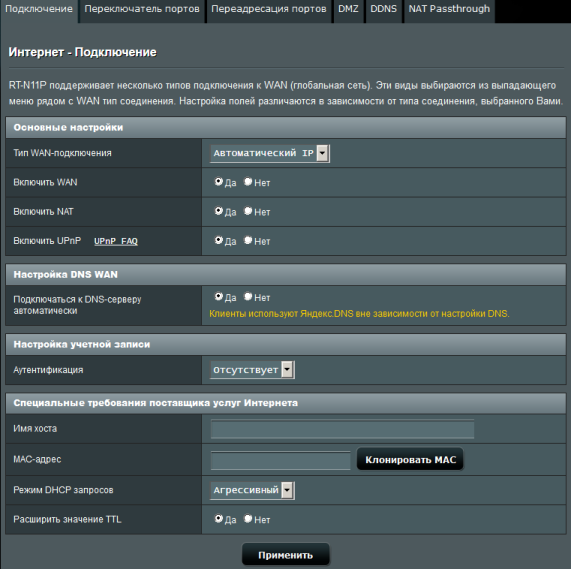571x569 pixels.
Task: Click the Интернет - Подключение page title
Action: [83, 52]
